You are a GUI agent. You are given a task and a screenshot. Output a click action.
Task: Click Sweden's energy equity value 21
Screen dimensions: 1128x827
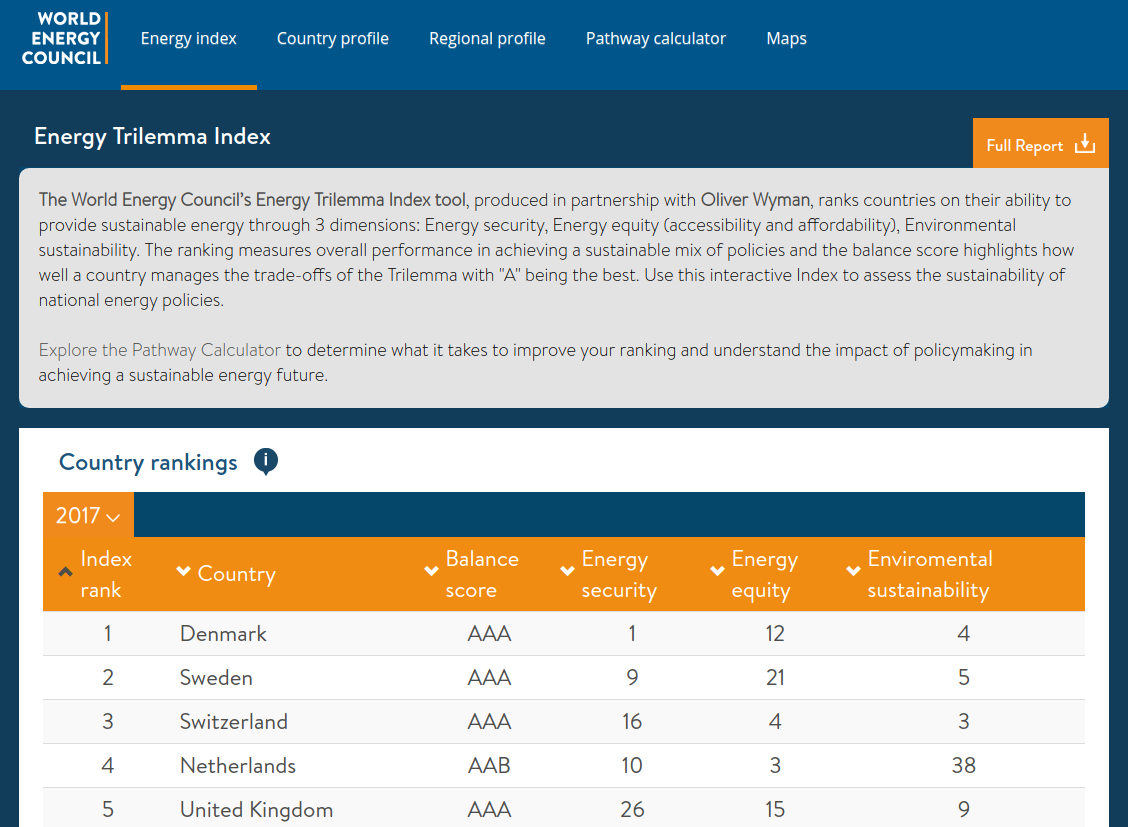[x=775, y=677]
